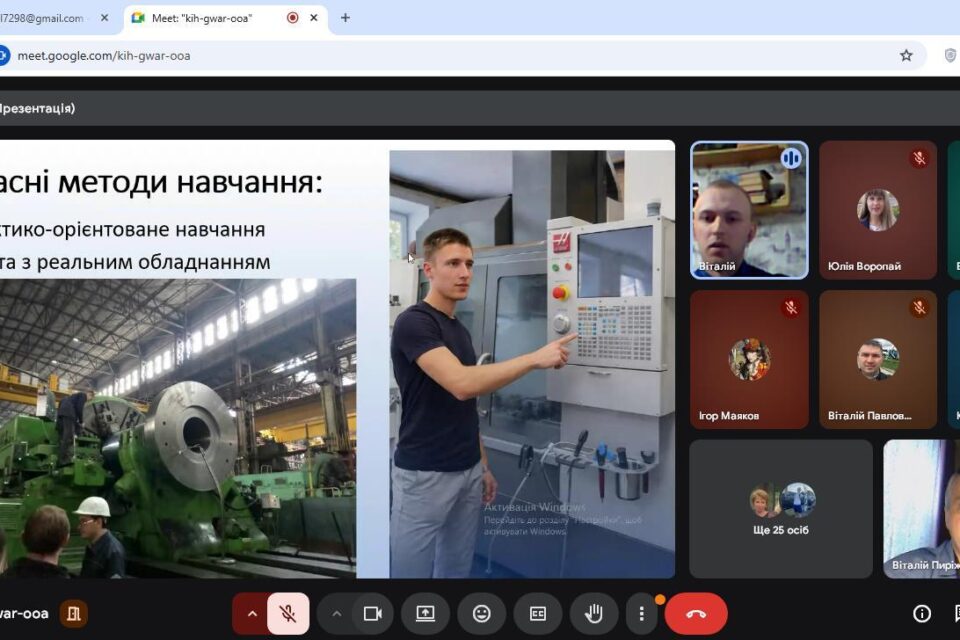This screenshot has height=640, width=960.
Task: Unmute the microphone in the call controls
Action: tap(288, 613)
